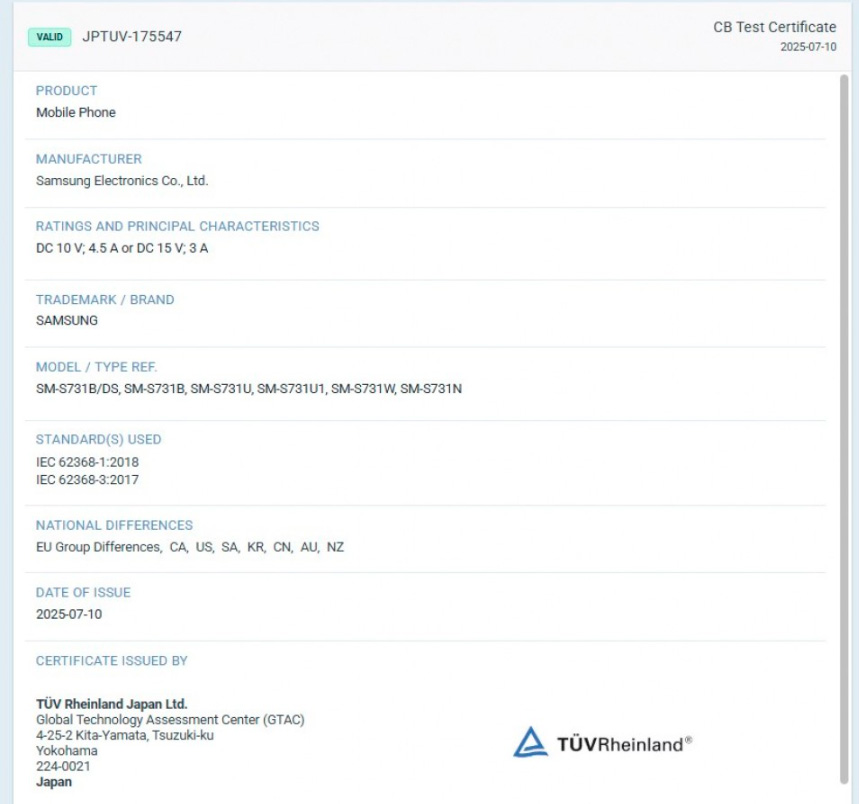This screenshot has height=804, width=859.
Task: Select the Yokohama city line
Action: coord(67,751)
